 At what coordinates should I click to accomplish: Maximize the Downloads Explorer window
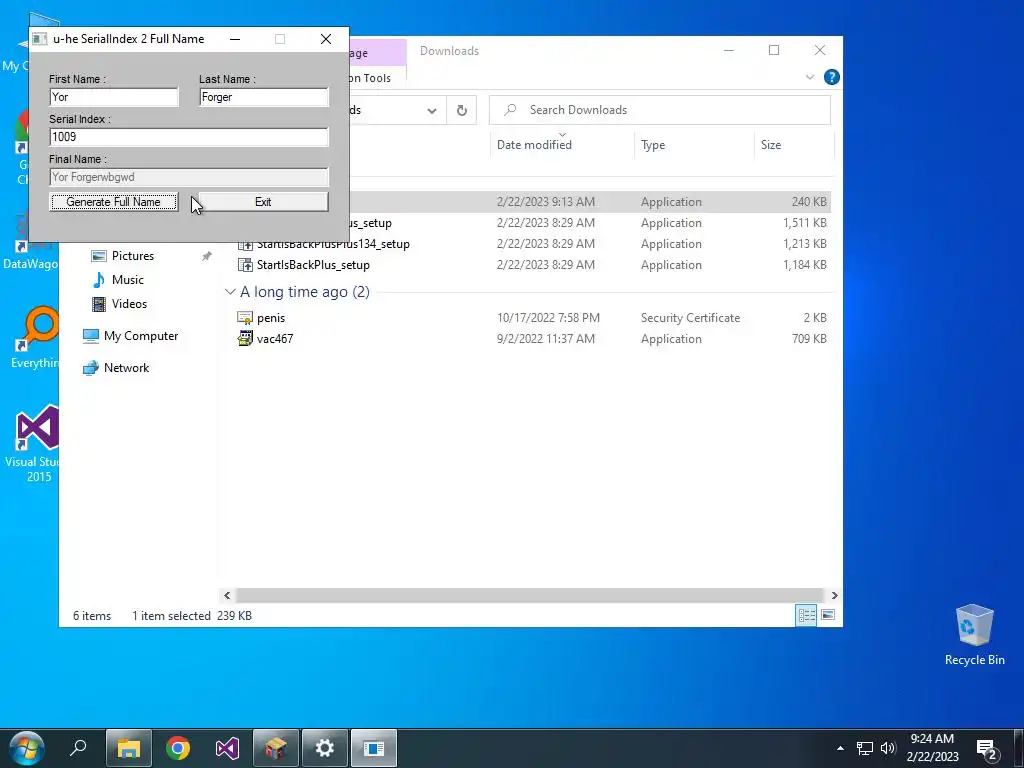(x=774, y=50)
